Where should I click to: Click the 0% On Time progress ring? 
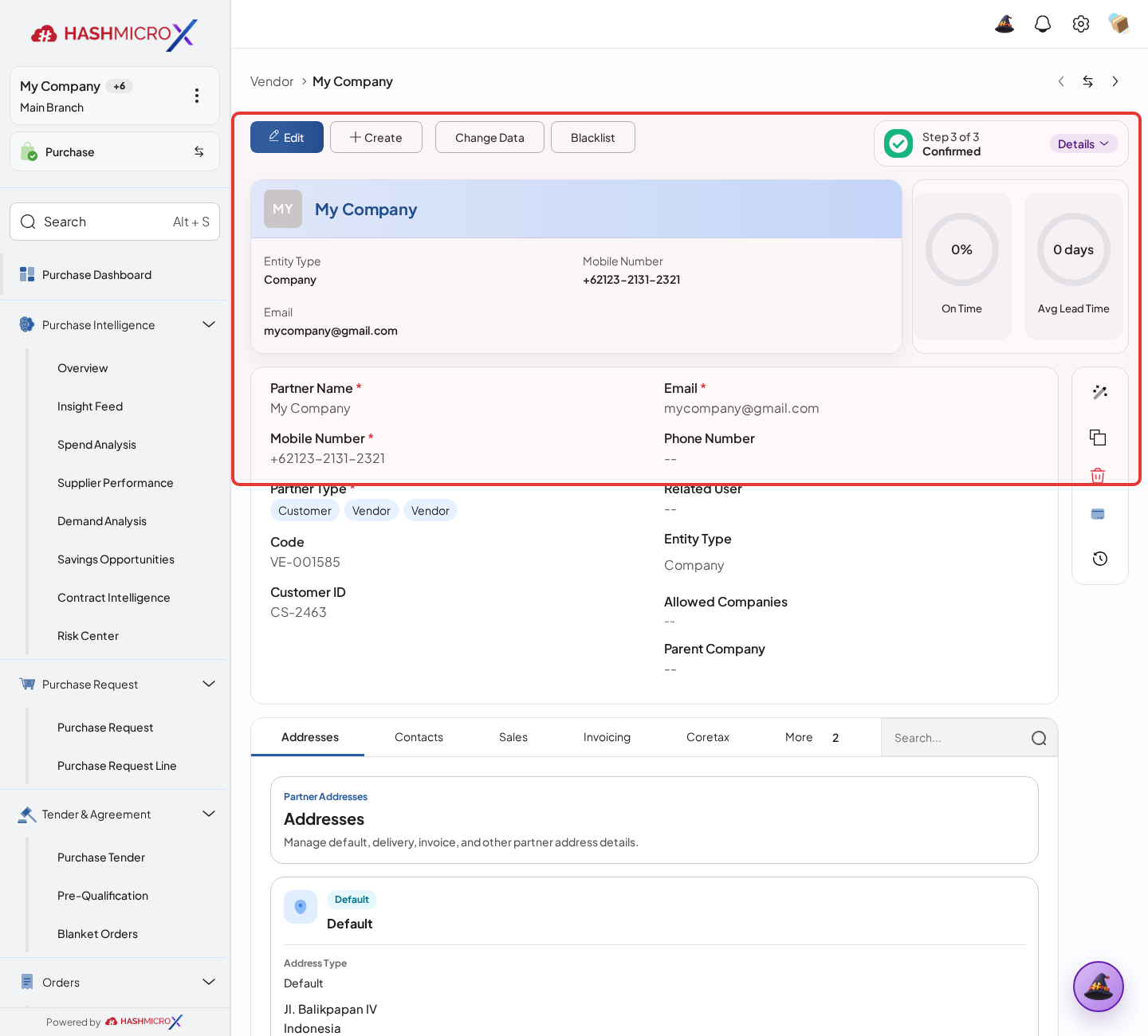[x=962, y=249]
